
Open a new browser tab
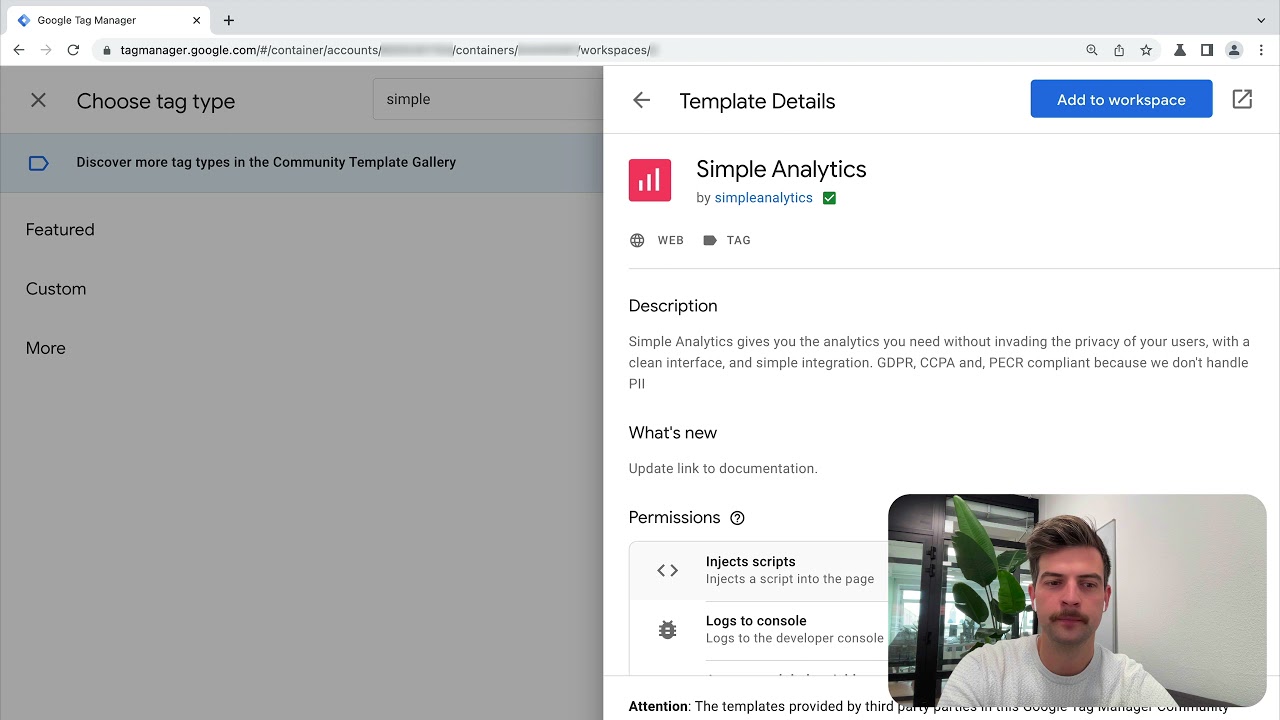coord(229,20)
